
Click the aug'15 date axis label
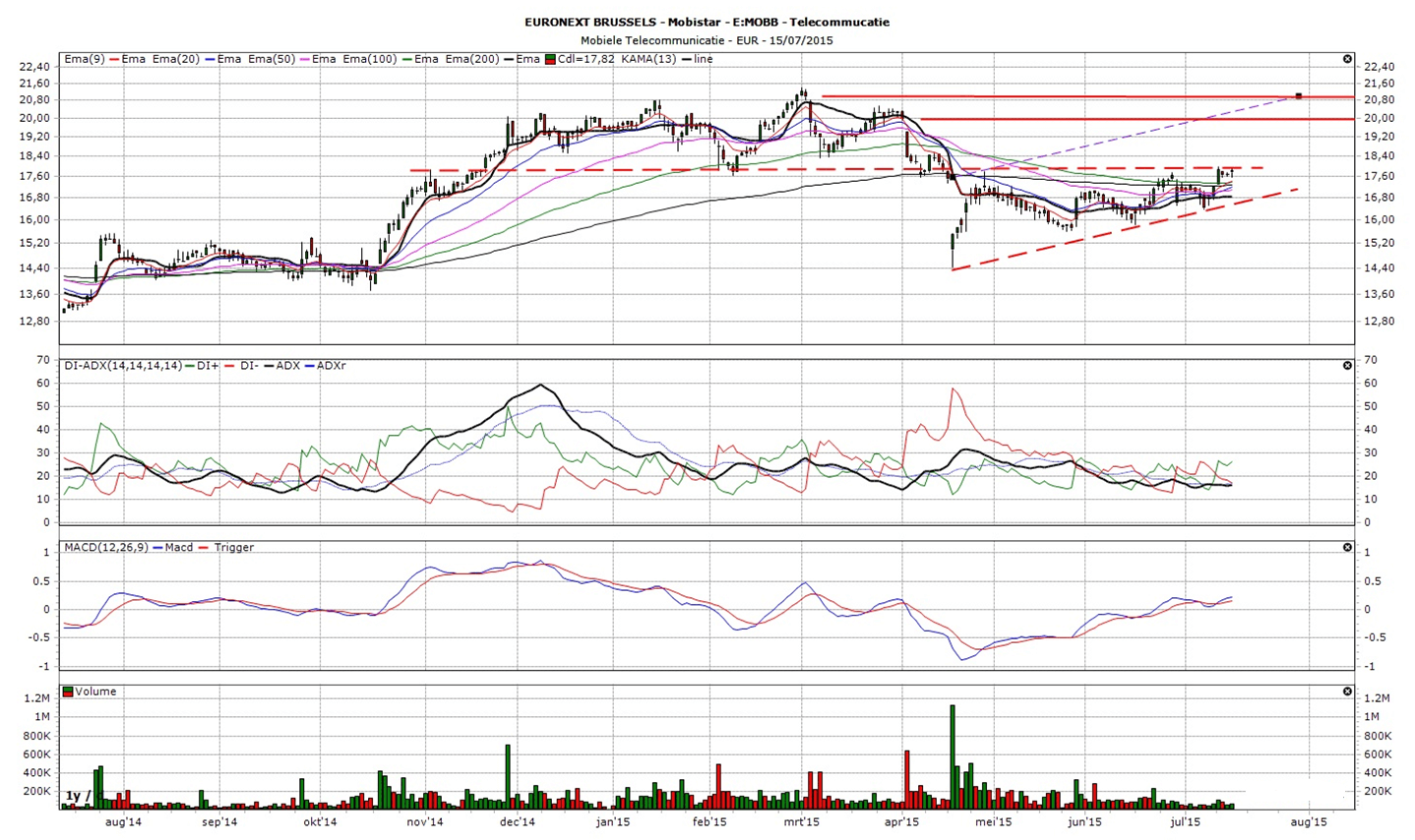pyautogui.click(x=1309, y=821)
